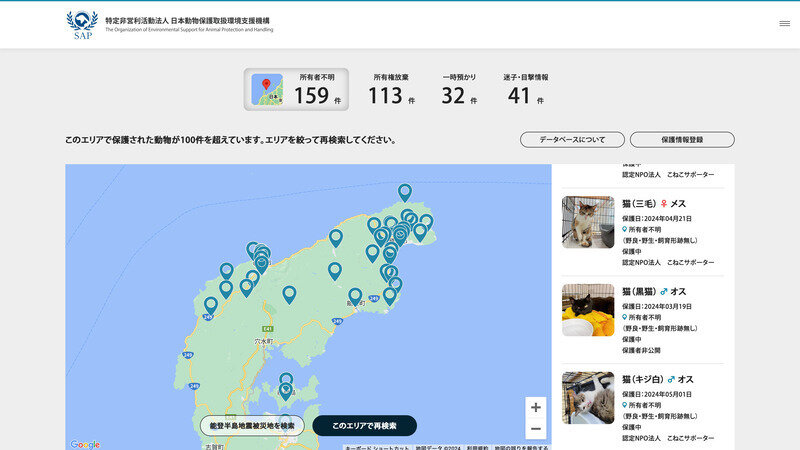Zoom in on the map
800x450 pixels.
coord(536,408)
